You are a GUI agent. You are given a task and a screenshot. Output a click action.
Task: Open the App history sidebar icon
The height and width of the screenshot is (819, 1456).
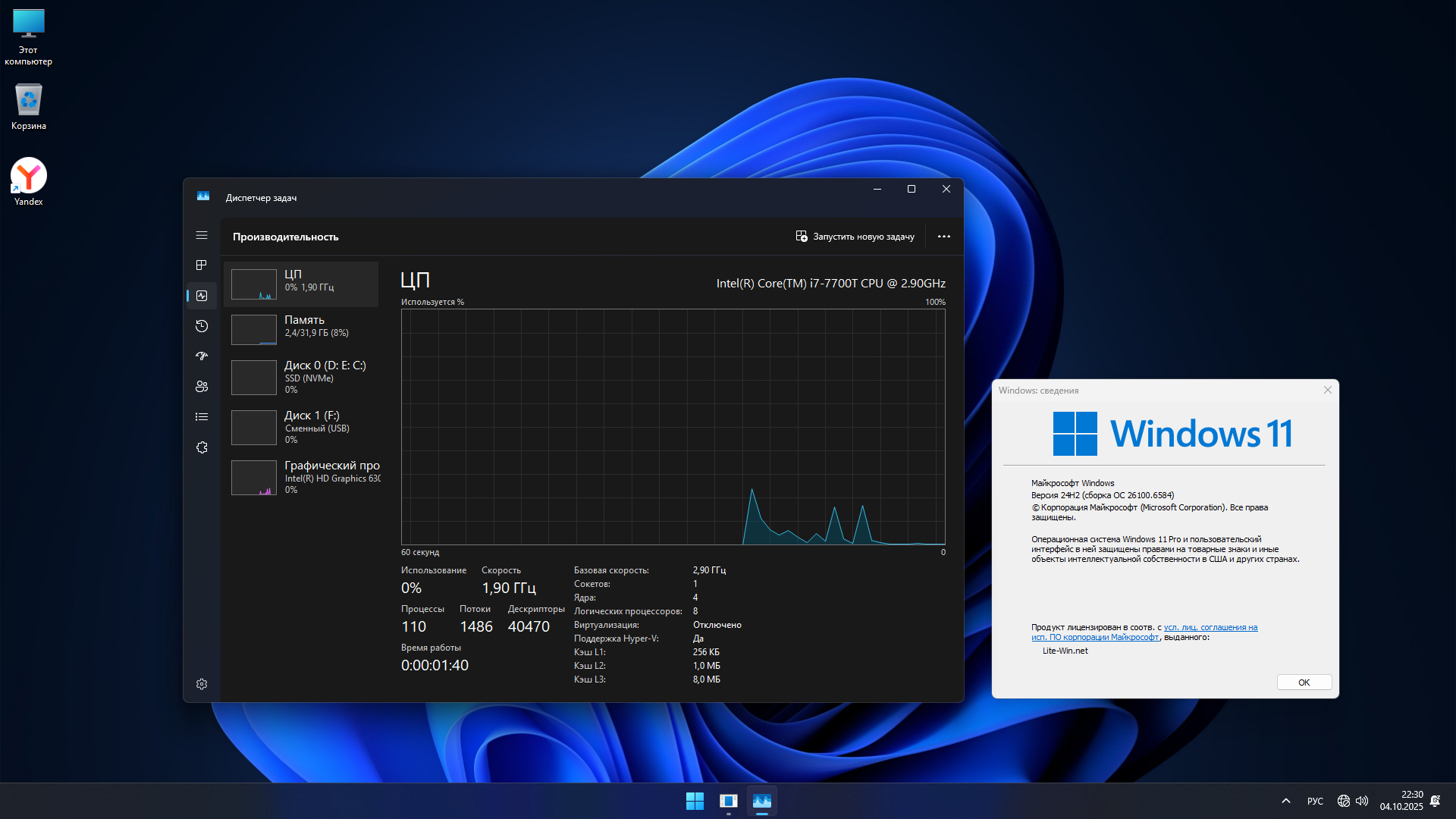pos(202,326)
